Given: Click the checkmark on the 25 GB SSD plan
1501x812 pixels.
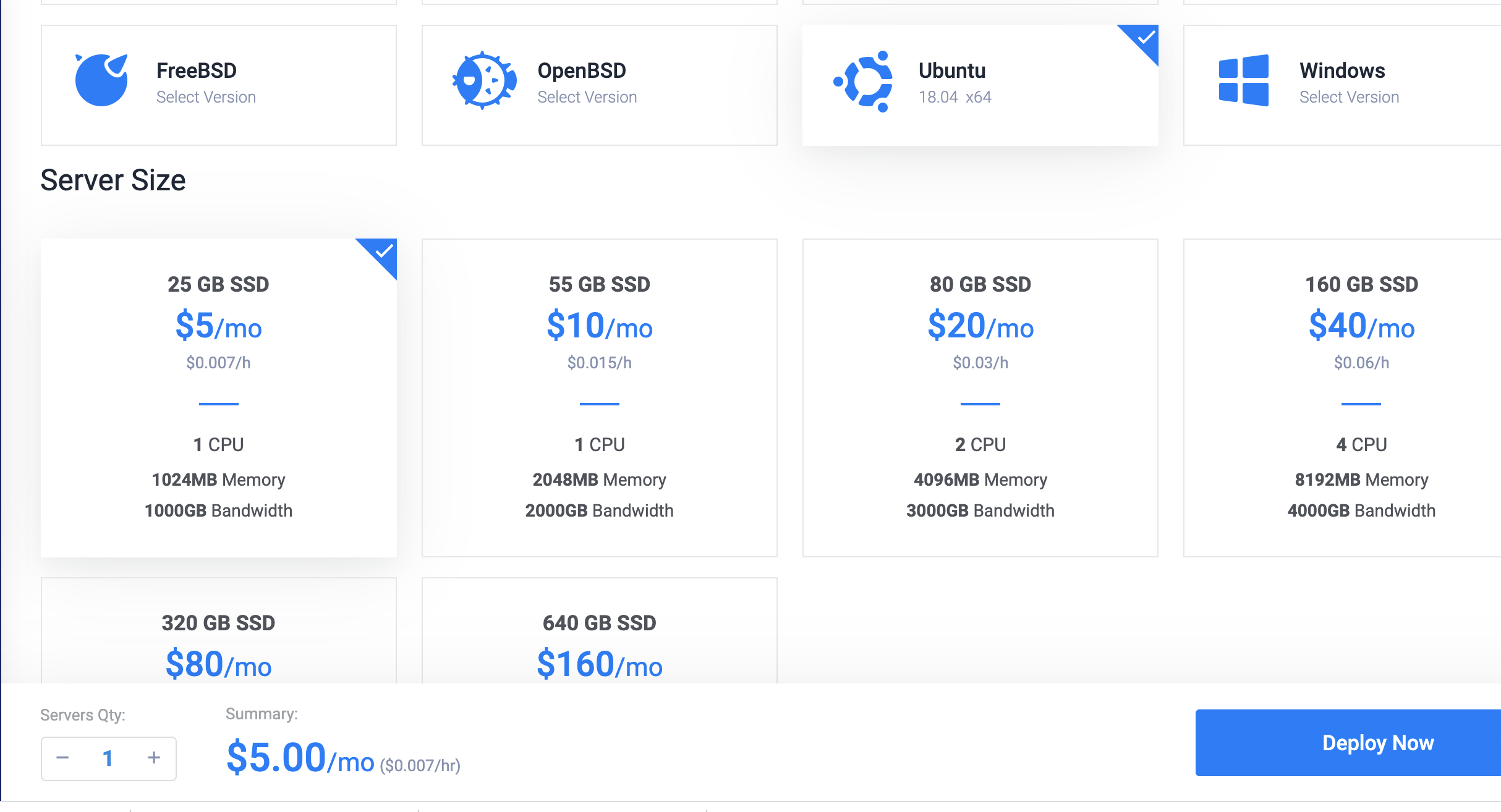Looking at the screenshot, I should (384, 251).
